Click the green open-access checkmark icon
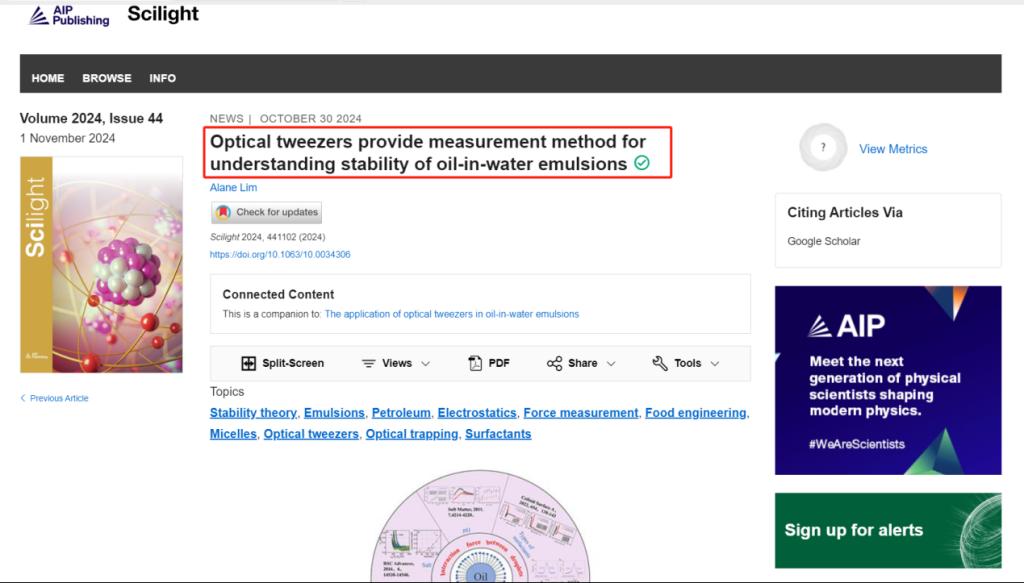 pyautogui.click(x=642, y=163)
